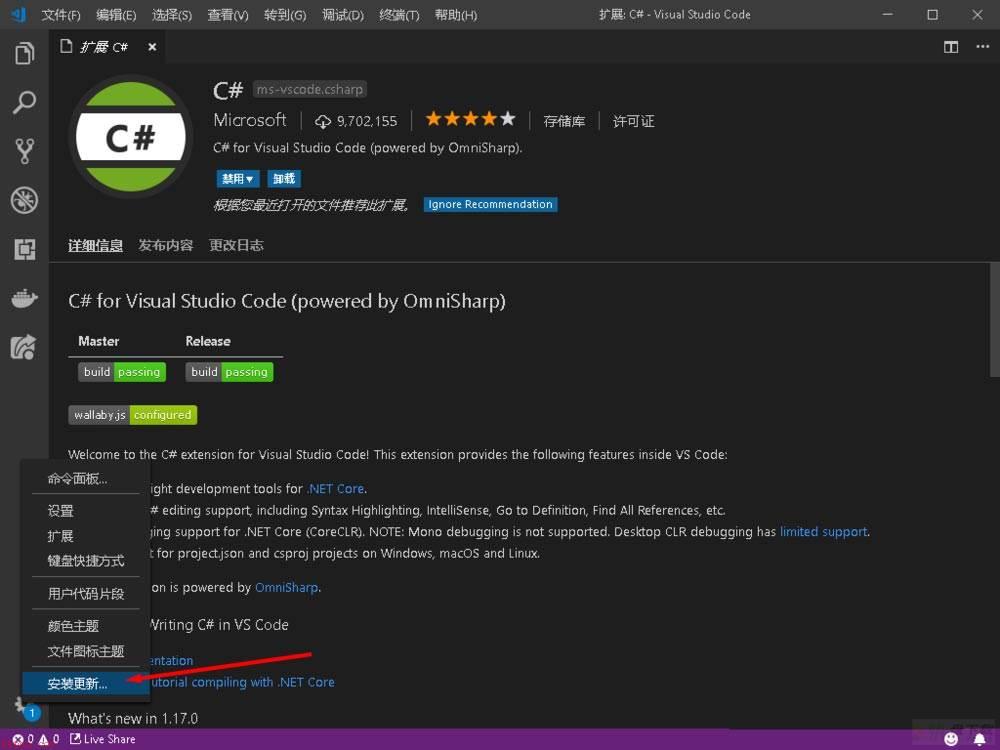
Task: Click the errors count in status bar
Action: coord(23,739)
